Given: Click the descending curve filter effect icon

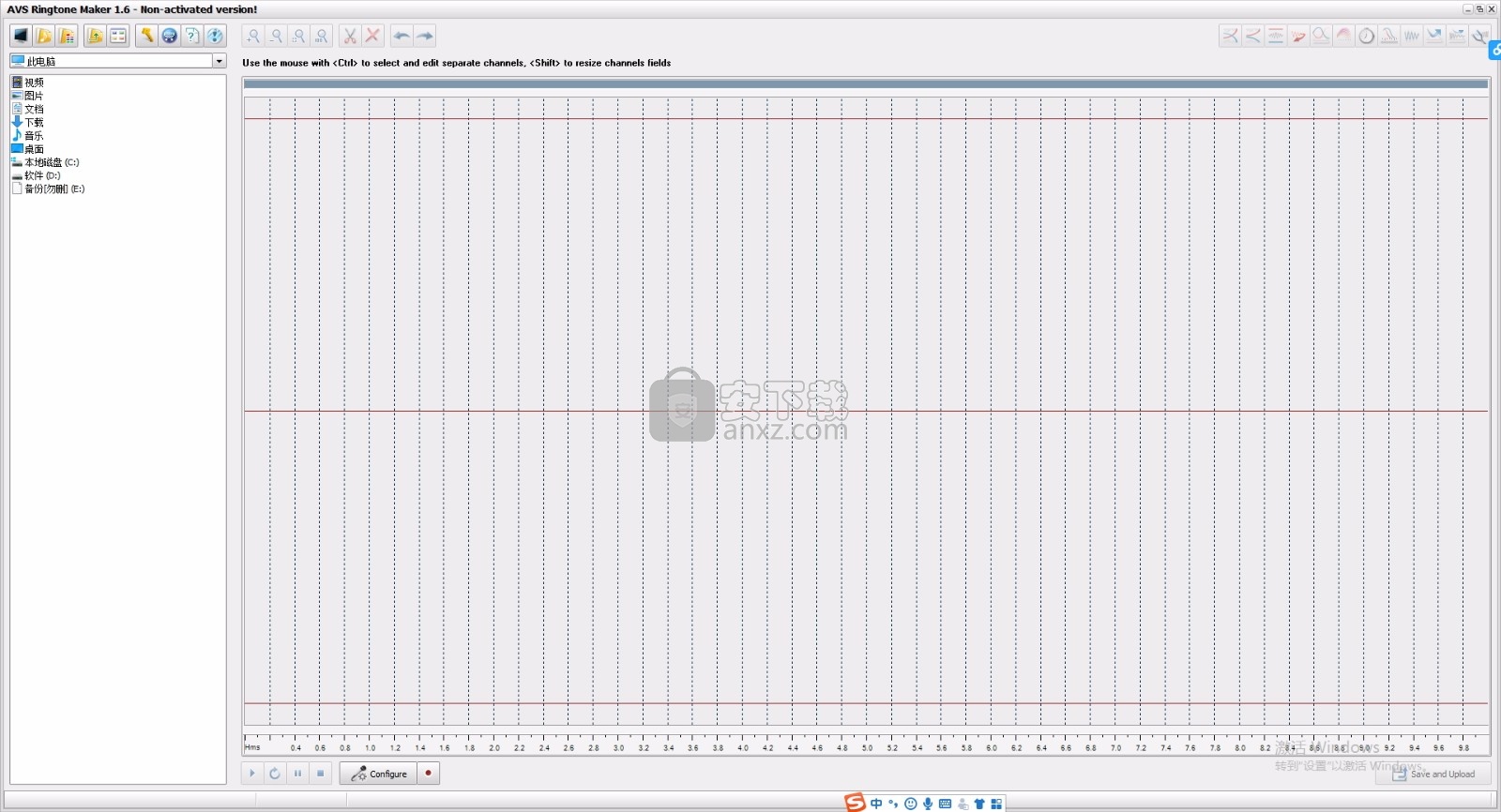Looking at the screenshot, I should tap(1389, 36).
